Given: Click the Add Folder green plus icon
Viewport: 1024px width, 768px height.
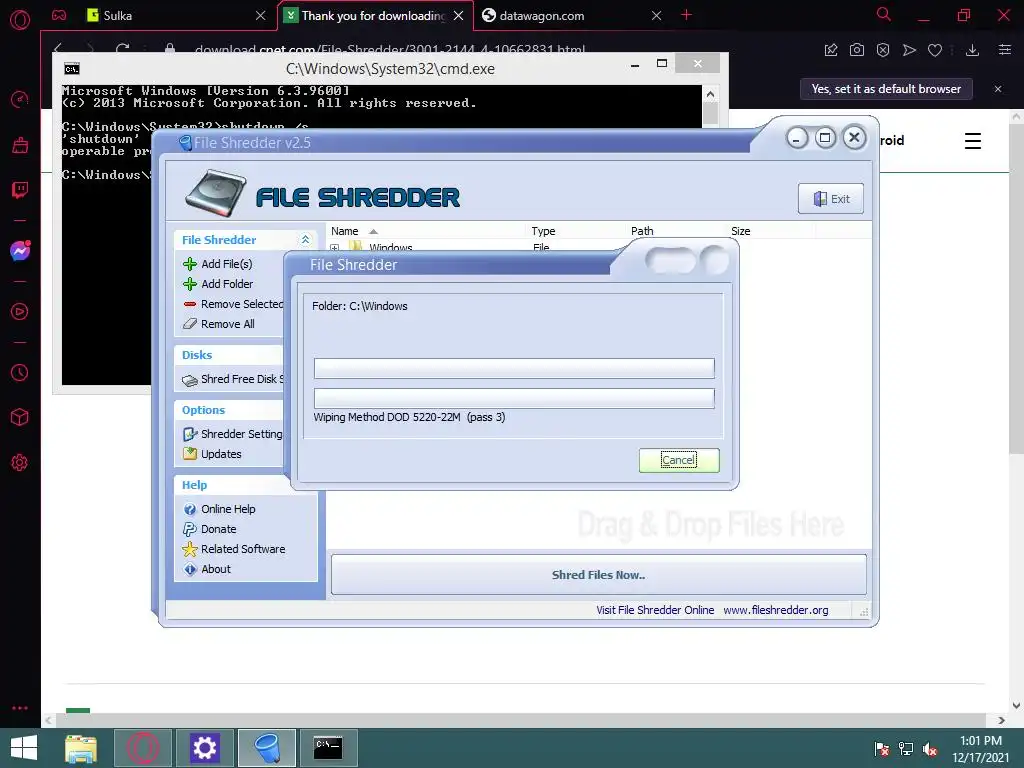Looking at the screenshot, I should [x=190, y=284].
